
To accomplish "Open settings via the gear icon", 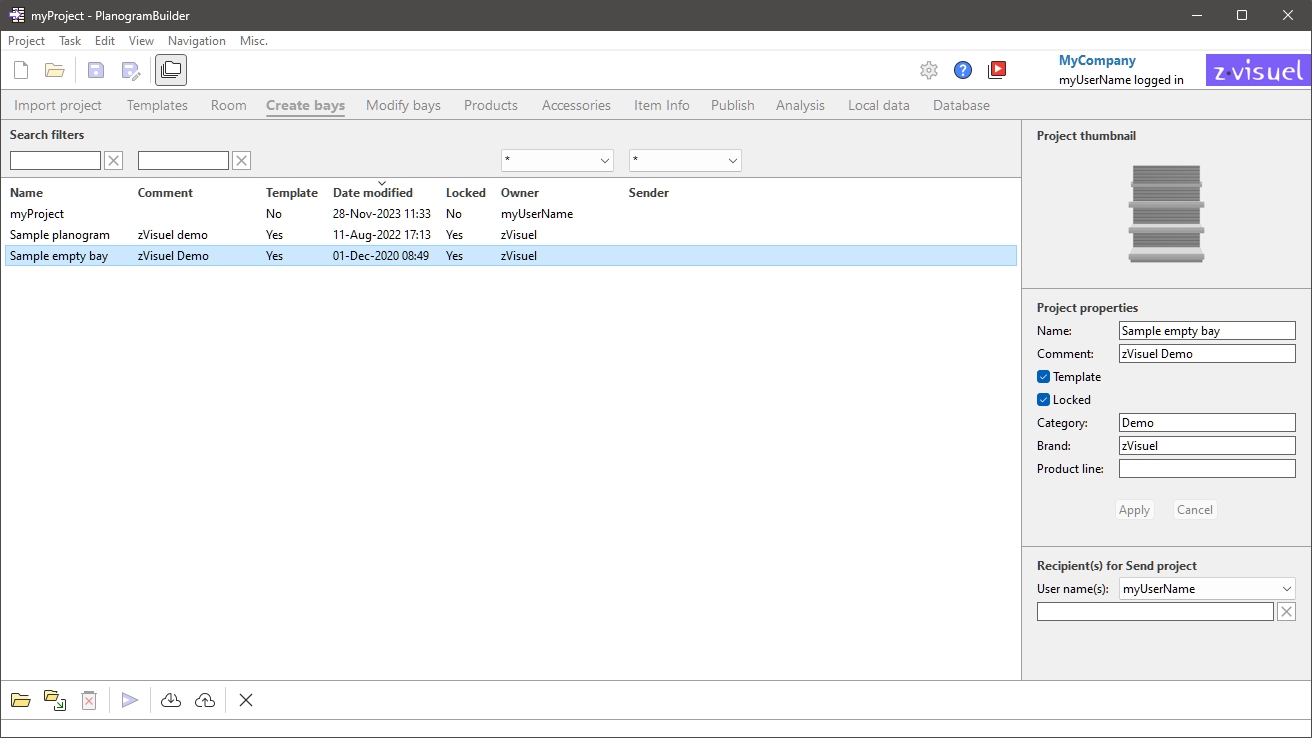I will pyautogui.click(x=929, y=70).
